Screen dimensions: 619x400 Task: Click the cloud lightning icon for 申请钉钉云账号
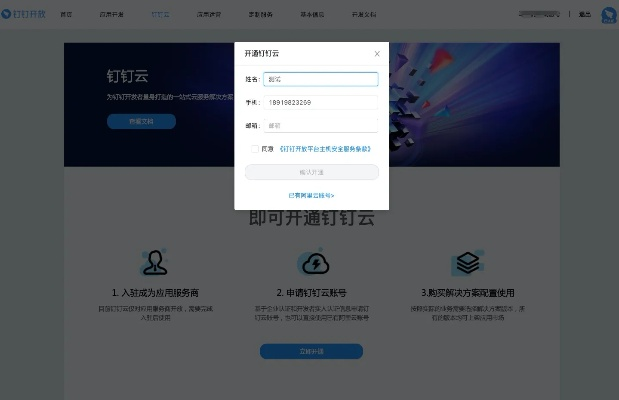(x=313, y=263)
